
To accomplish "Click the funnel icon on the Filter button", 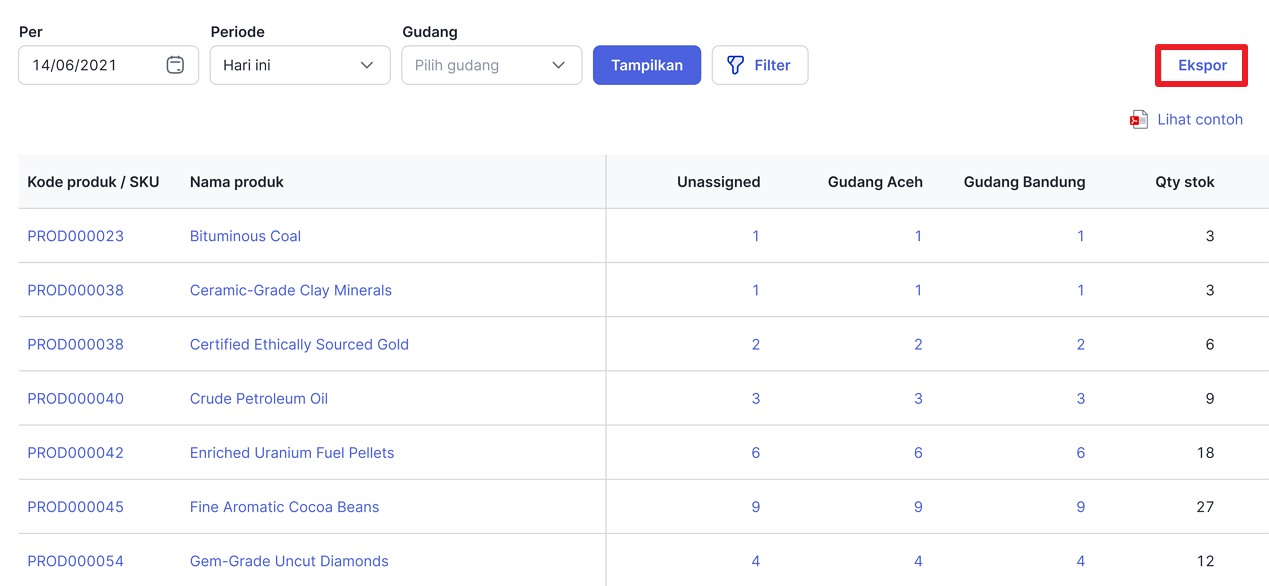I will pos(735,65).
